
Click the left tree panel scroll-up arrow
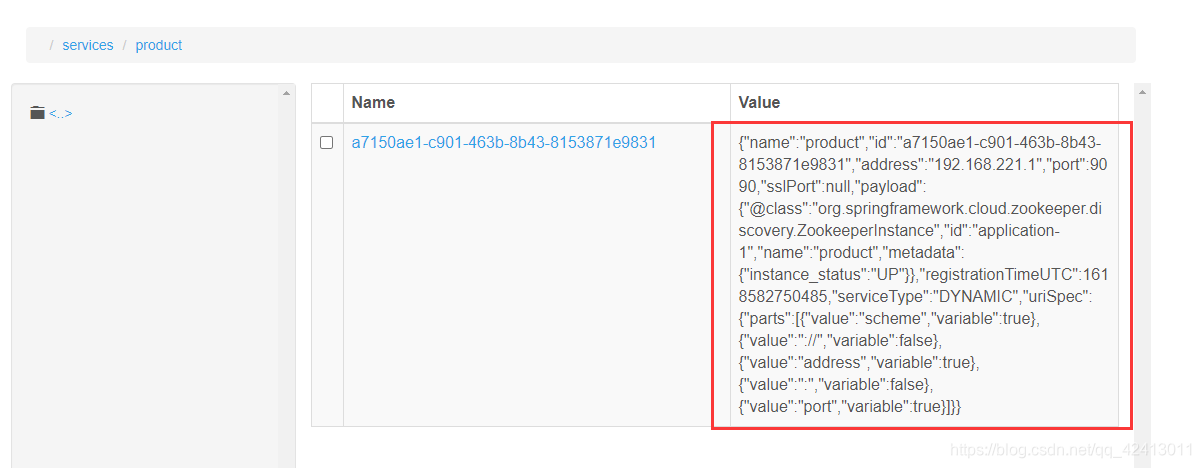288,94
